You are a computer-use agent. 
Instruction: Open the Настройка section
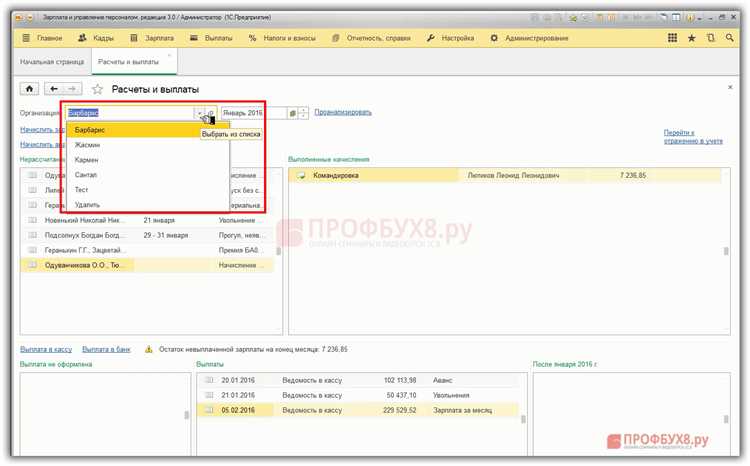[450, 38]
